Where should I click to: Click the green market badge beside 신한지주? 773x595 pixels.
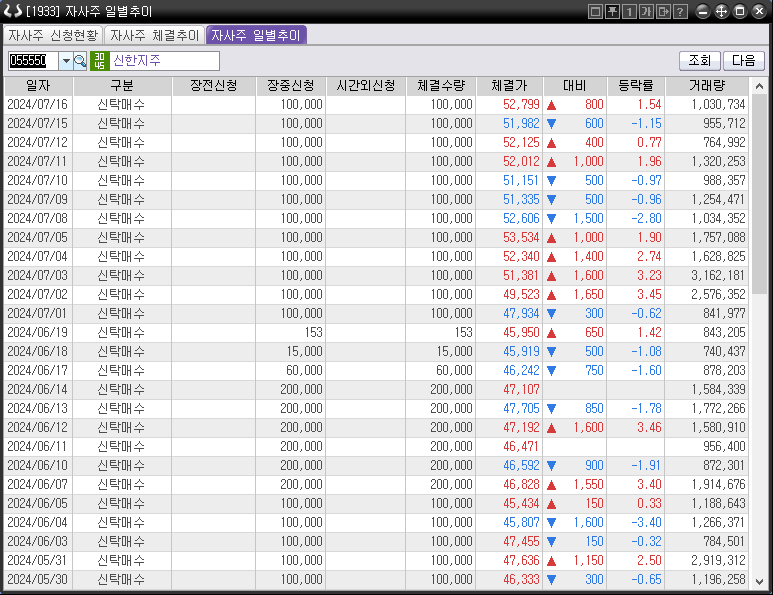click(x=100, y=61)
